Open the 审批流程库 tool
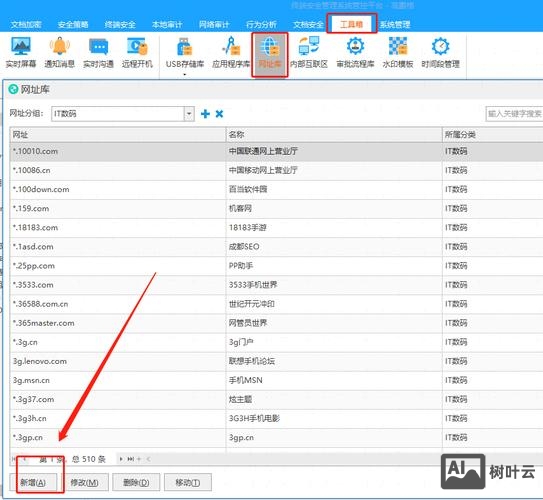 click(x=355, y=52)
